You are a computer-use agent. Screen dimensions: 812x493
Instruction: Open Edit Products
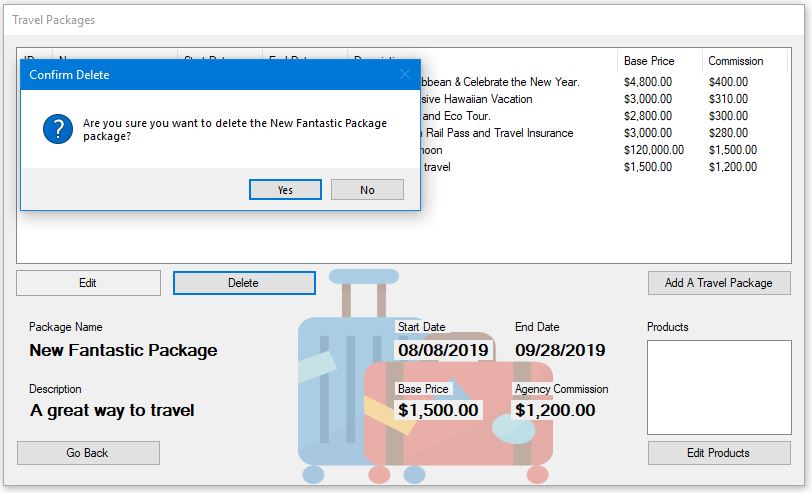click(718, 453)
